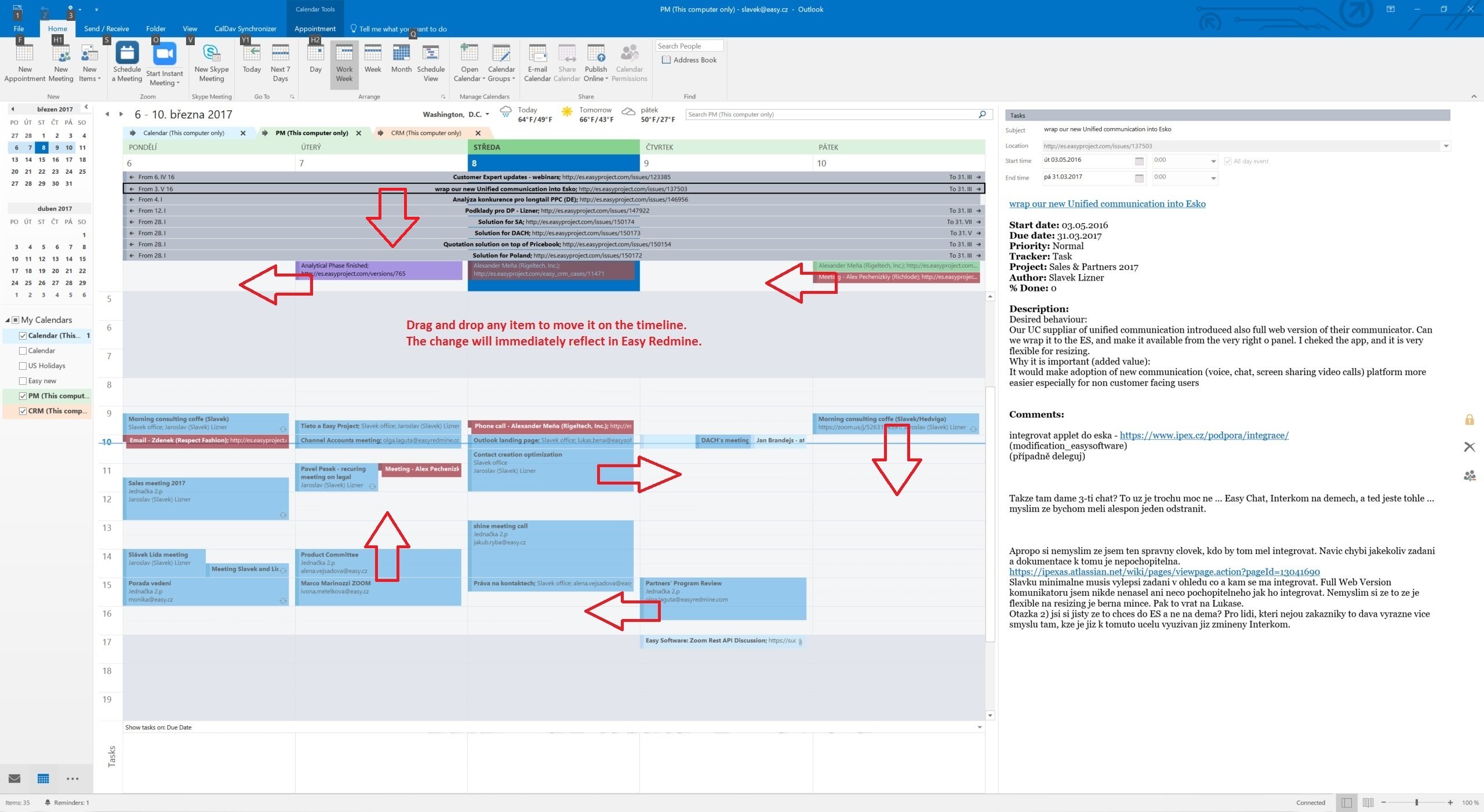Switch calendar to Month view
Screen dimensions: 1484x812
click(x=401, y=61)
